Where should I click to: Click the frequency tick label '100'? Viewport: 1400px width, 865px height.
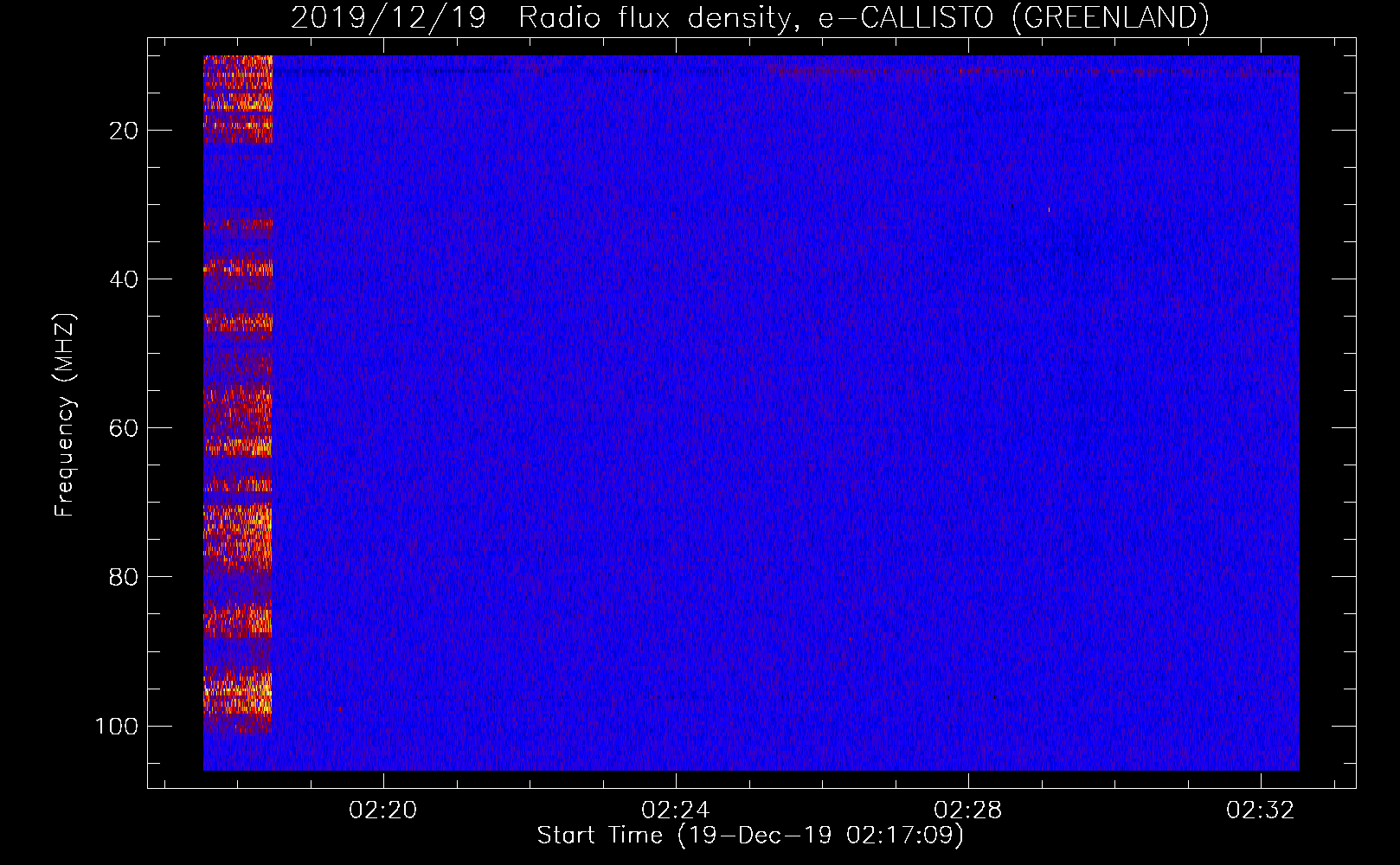coord(117,726)
